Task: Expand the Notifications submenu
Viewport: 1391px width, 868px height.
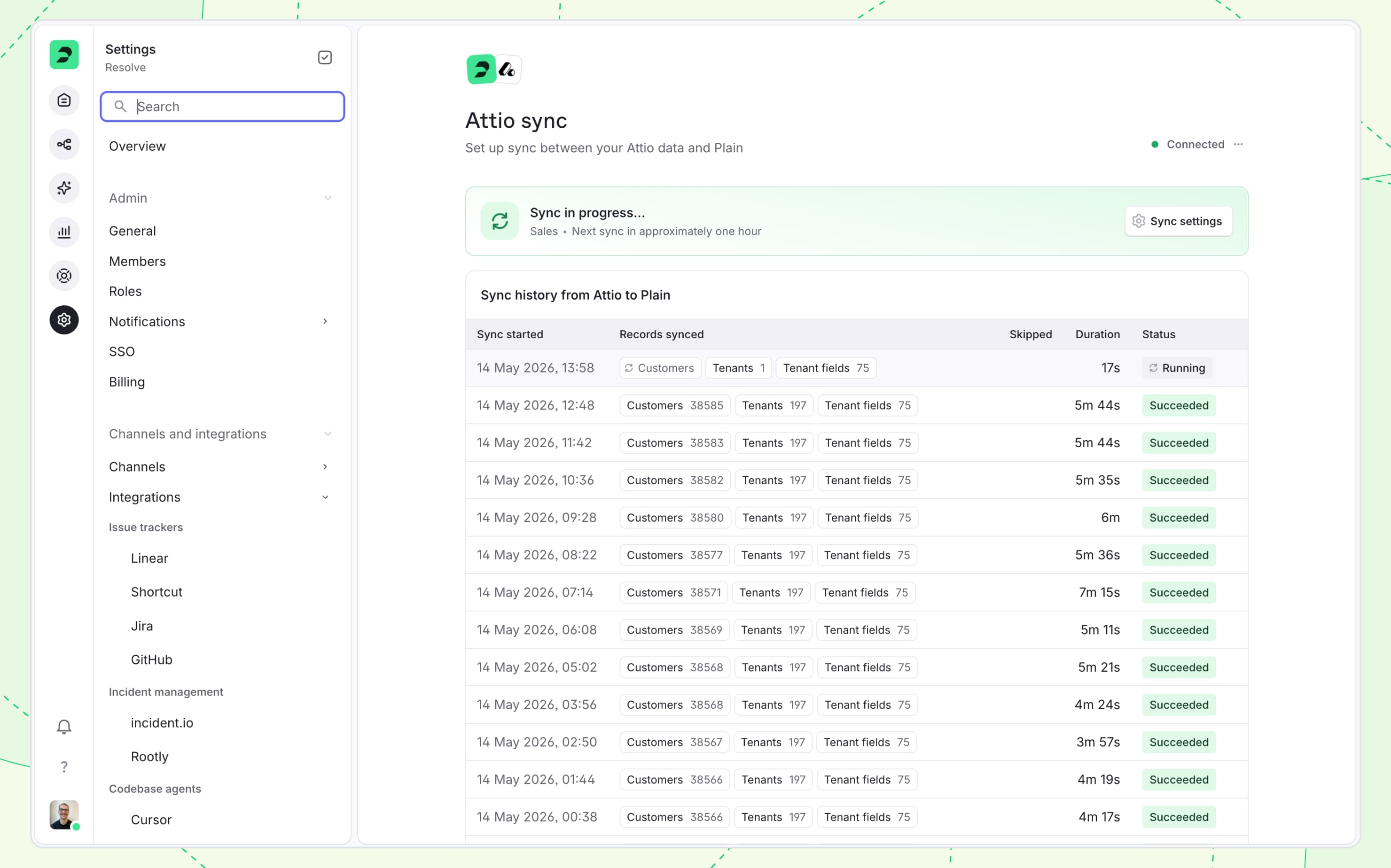Action: click(325, 321)
